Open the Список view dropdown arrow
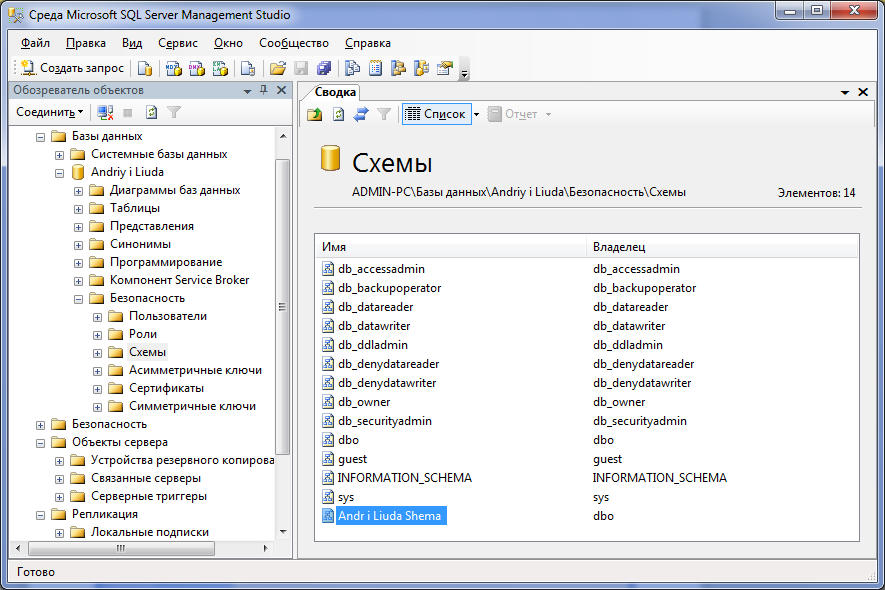The width and height of the screenshot is (885, 590). (x=476, y=115)
